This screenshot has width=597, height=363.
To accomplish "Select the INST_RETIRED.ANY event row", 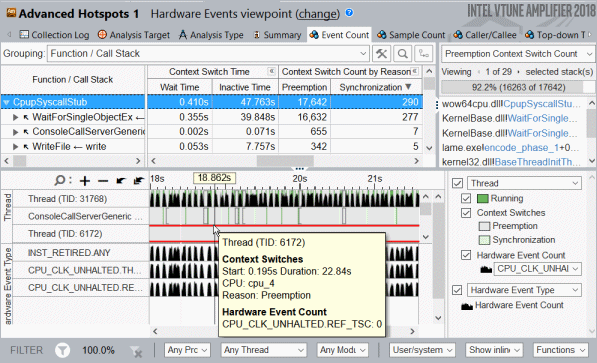I will coord(69,253).
